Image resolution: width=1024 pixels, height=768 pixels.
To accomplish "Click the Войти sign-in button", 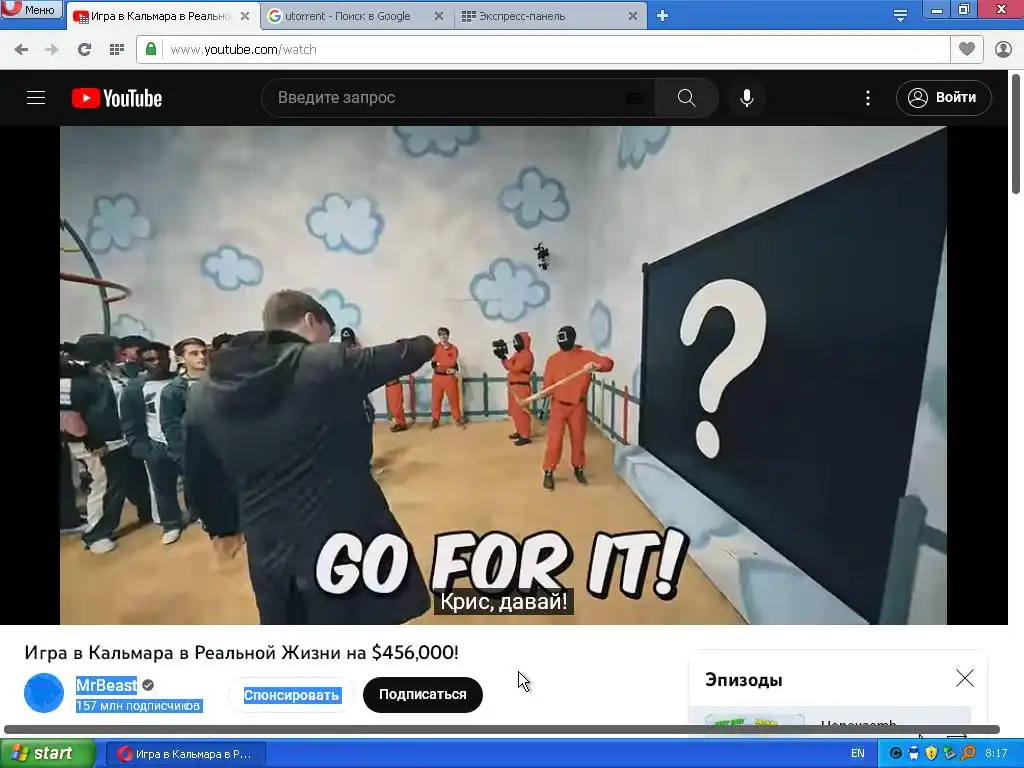I will pyautogui.click(x=944, y=98).
